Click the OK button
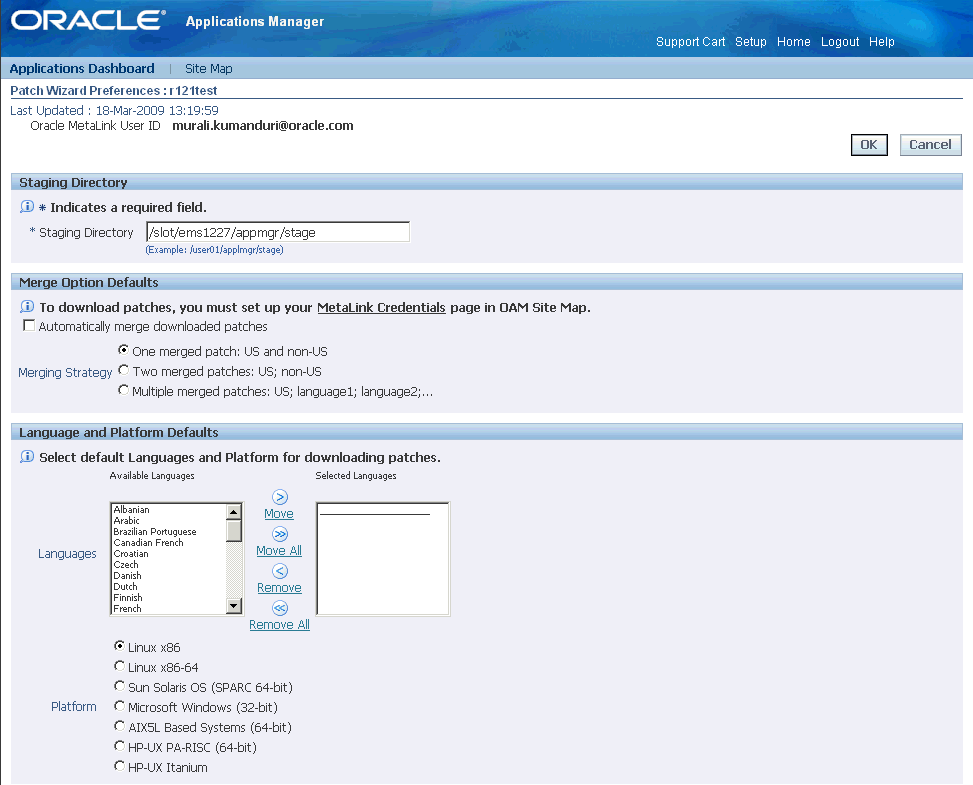Image resolution: width=973 pixels, height=785 pixels. pos(869,145)
